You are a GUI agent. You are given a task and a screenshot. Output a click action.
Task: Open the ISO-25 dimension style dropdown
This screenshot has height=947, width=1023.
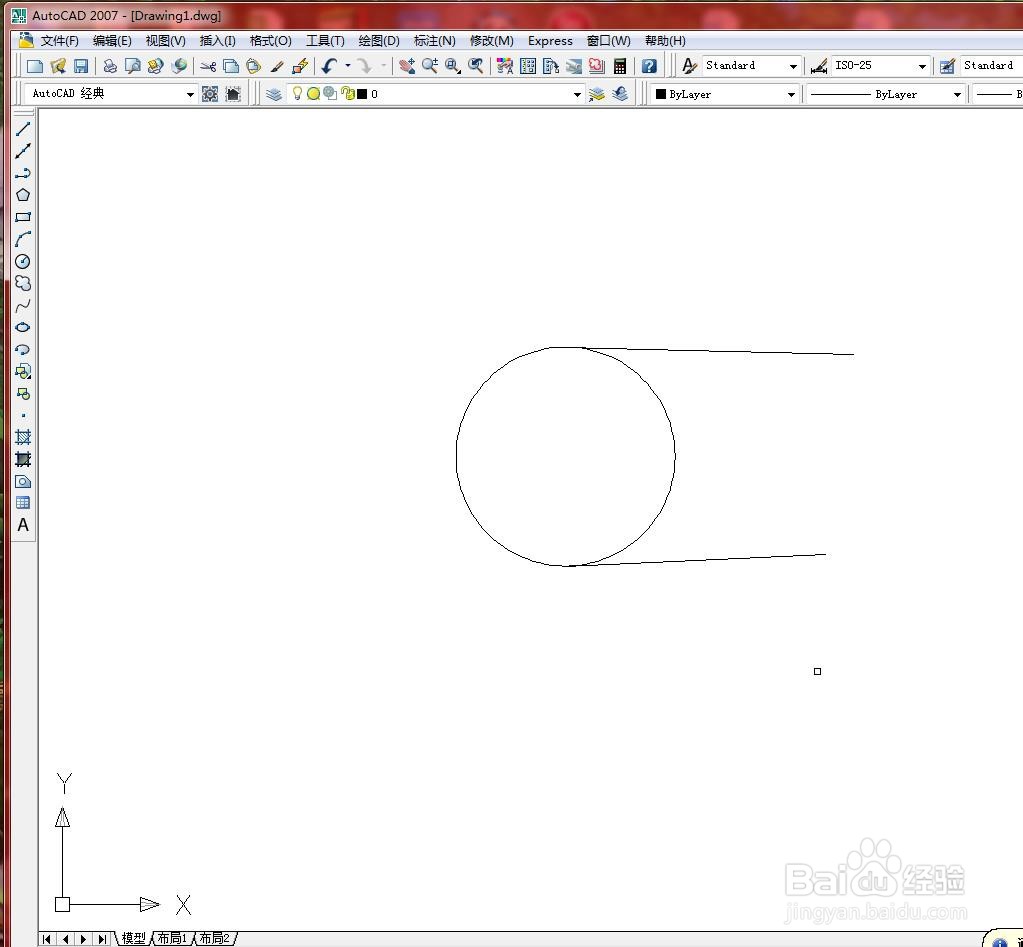(x=922, y=66)
